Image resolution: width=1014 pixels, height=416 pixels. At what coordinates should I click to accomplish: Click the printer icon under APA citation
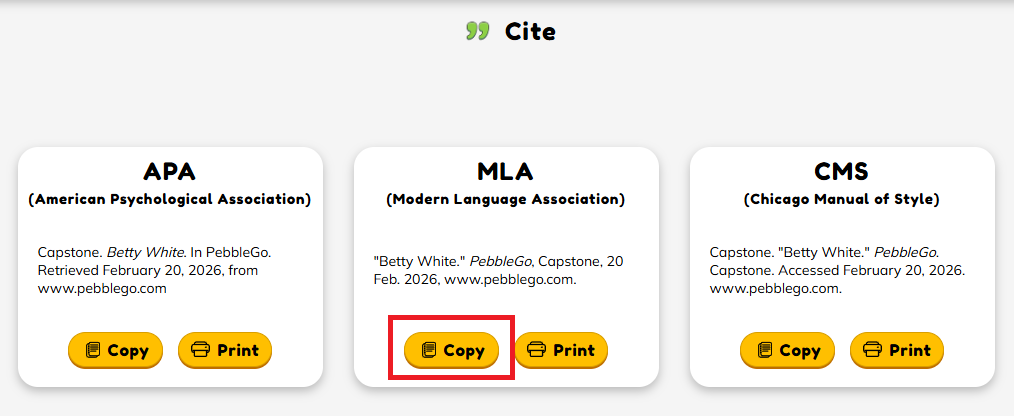201,350
